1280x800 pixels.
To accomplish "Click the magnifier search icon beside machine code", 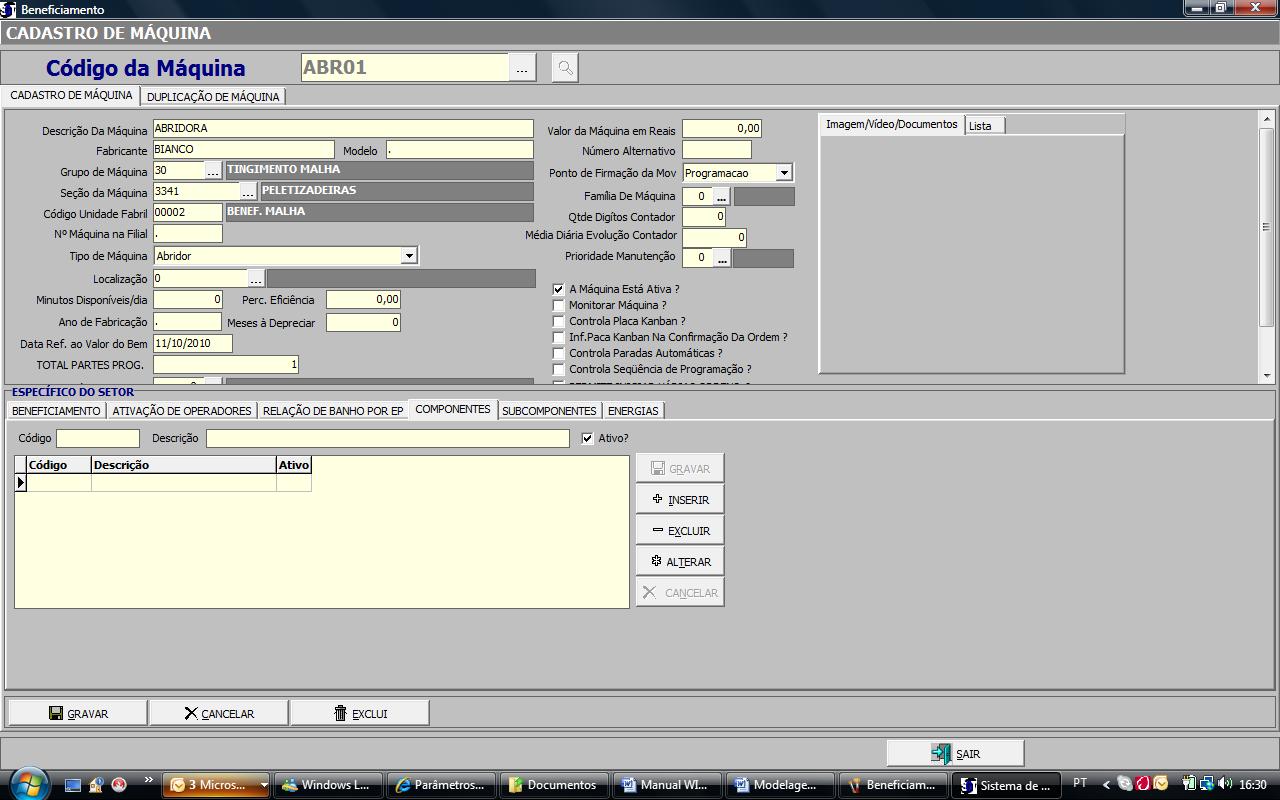I will click(x=565, y=68).
